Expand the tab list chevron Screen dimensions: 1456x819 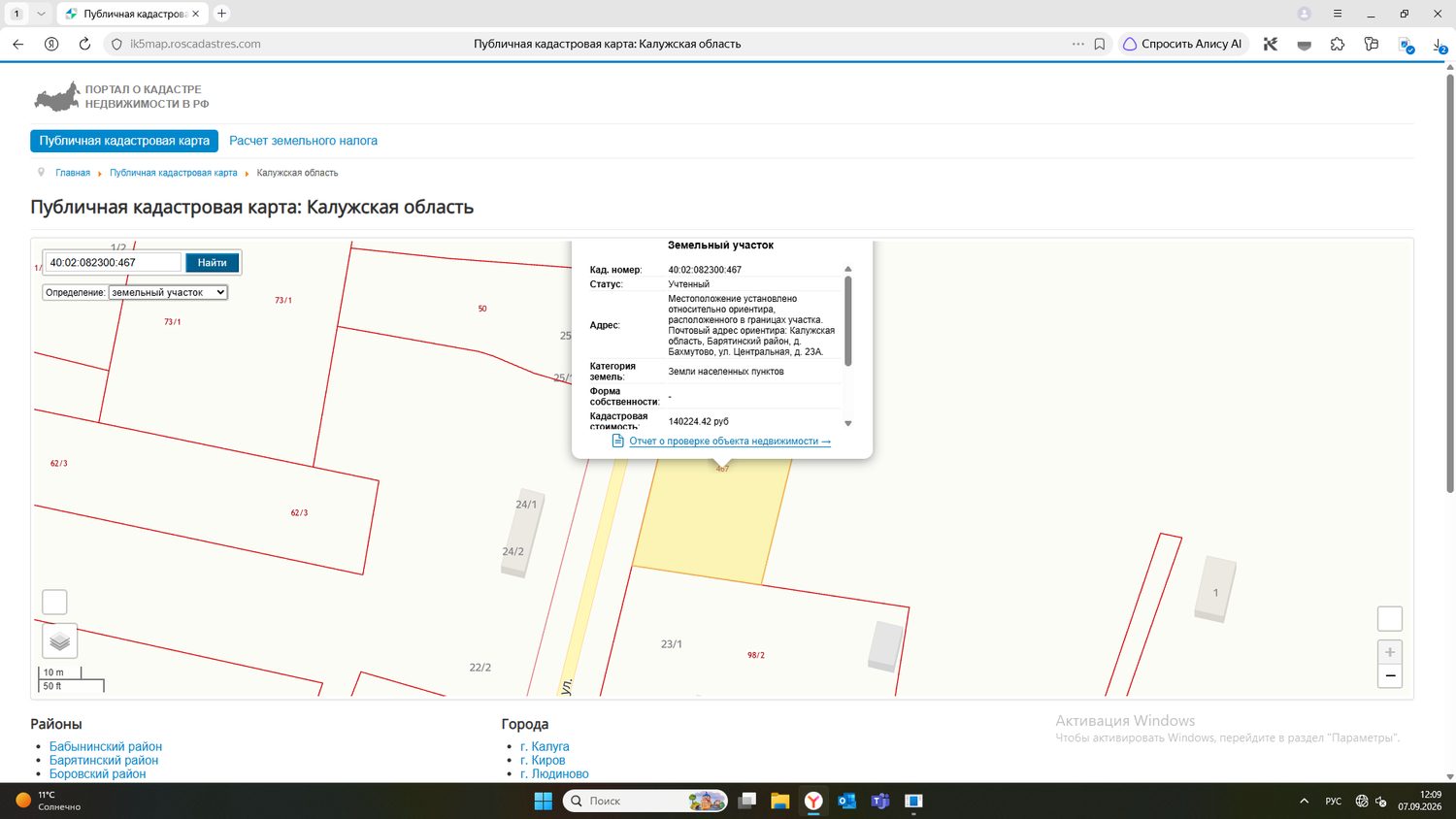coord(41,14)
